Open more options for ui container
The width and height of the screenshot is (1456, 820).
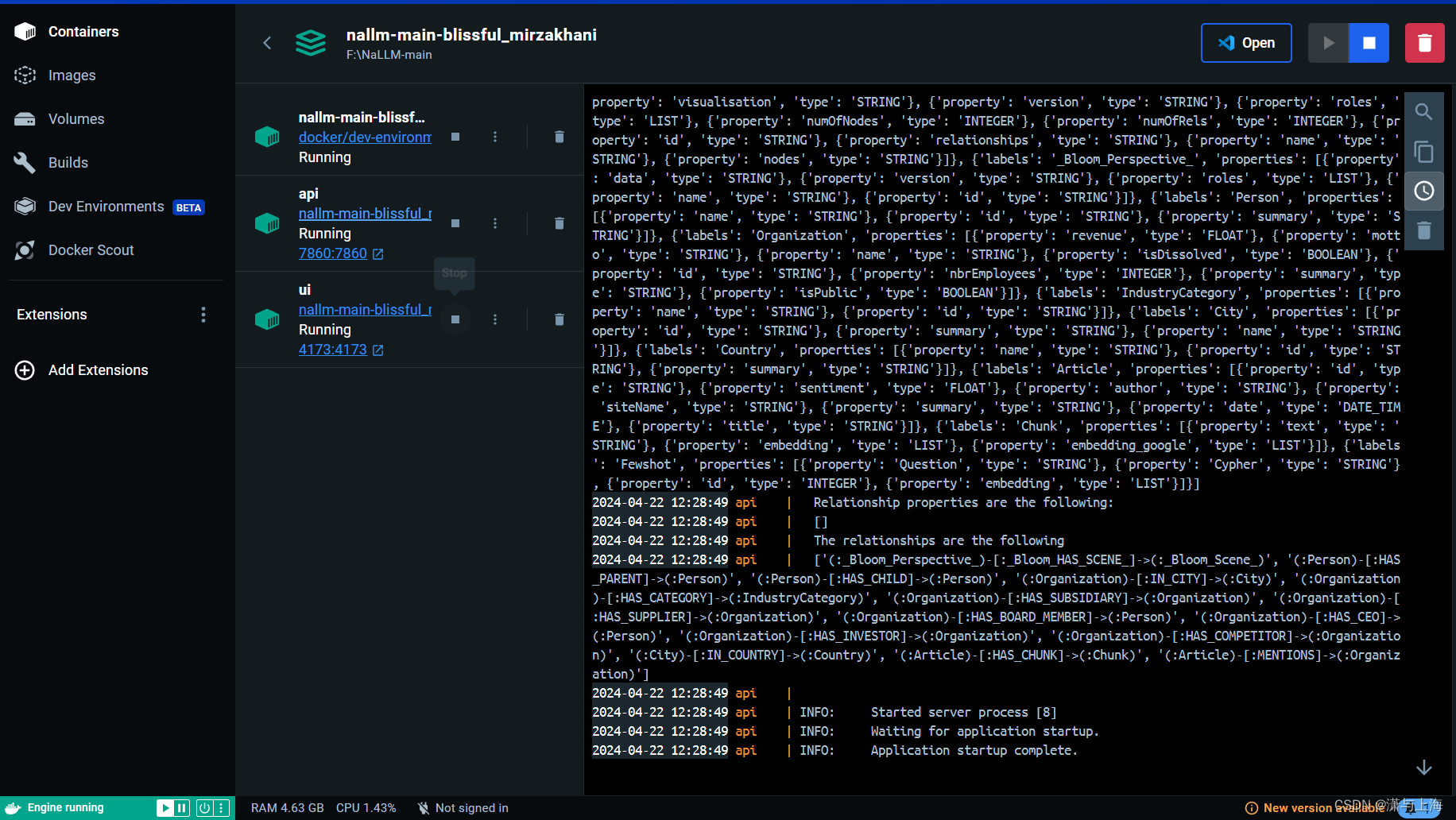[495, 319]
